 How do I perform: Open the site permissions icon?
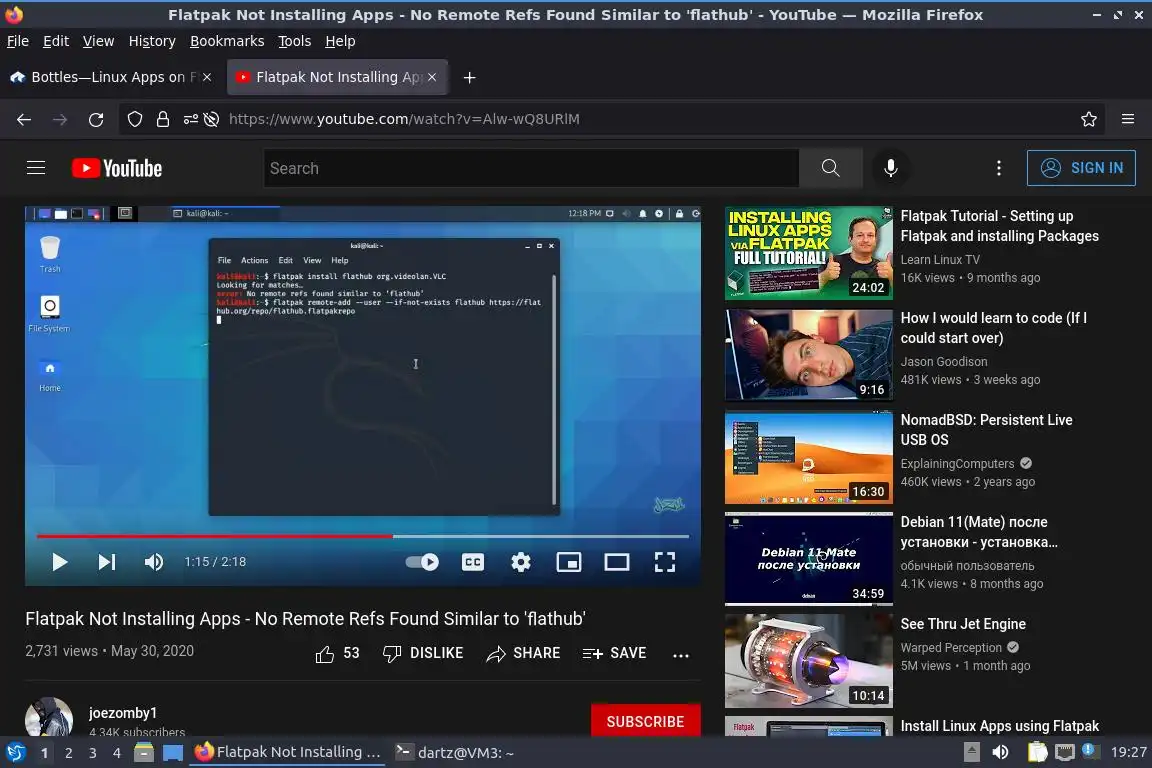(x=190, y=119)
